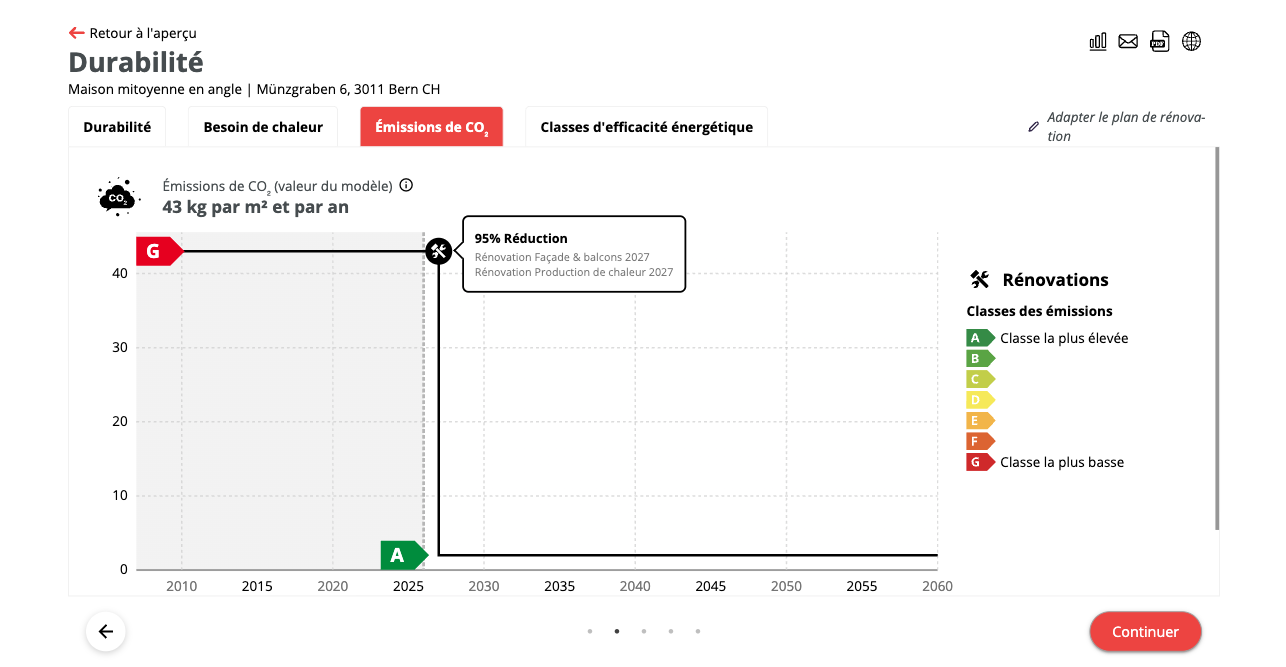The image size is (1286, 667).
Task: Open Classes d'efficacité énergétique tab
Action: coord(646,127)
